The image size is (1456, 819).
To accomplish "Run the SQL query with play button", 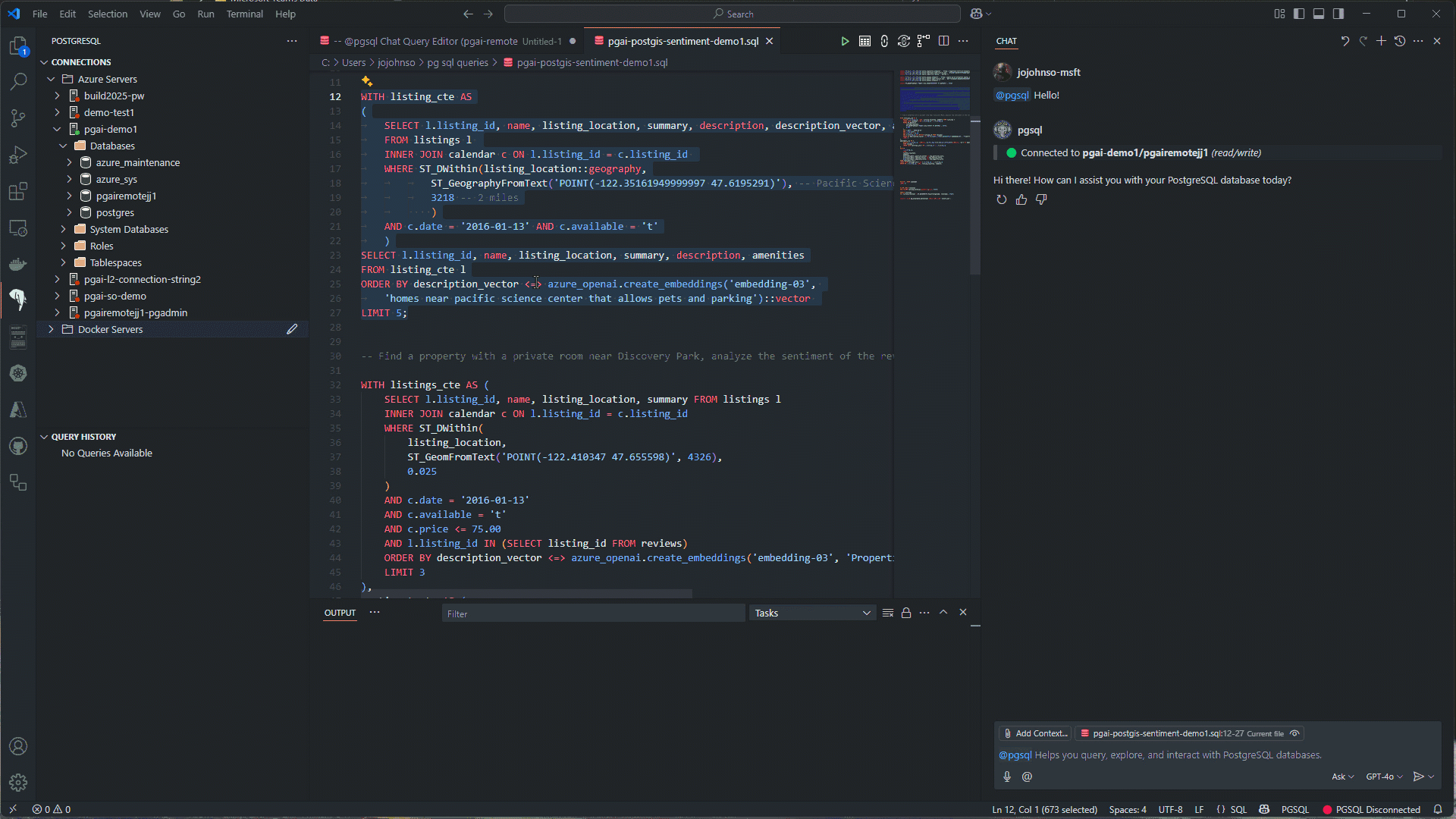I will (845, 41).
